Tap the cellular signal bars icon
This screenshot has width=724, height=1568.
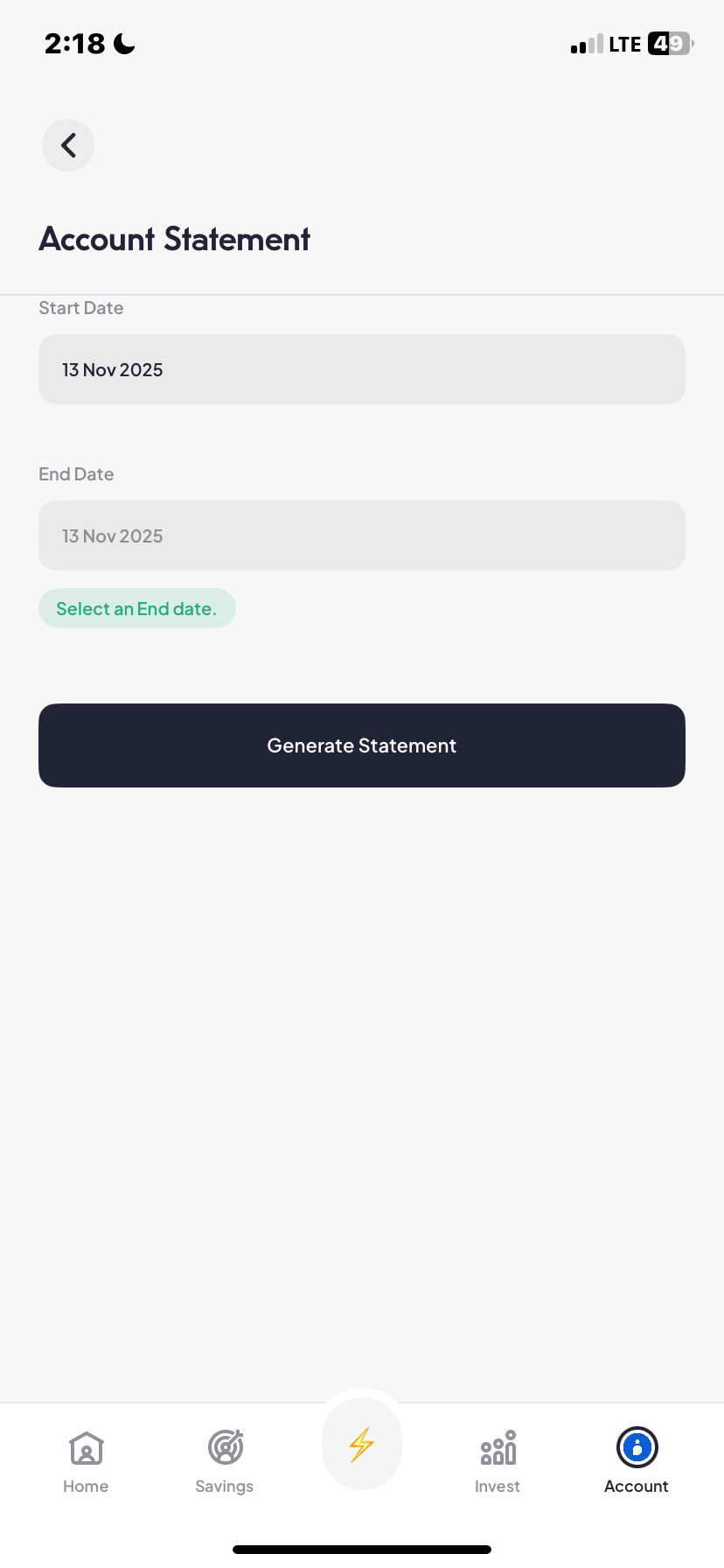[587, 45]
